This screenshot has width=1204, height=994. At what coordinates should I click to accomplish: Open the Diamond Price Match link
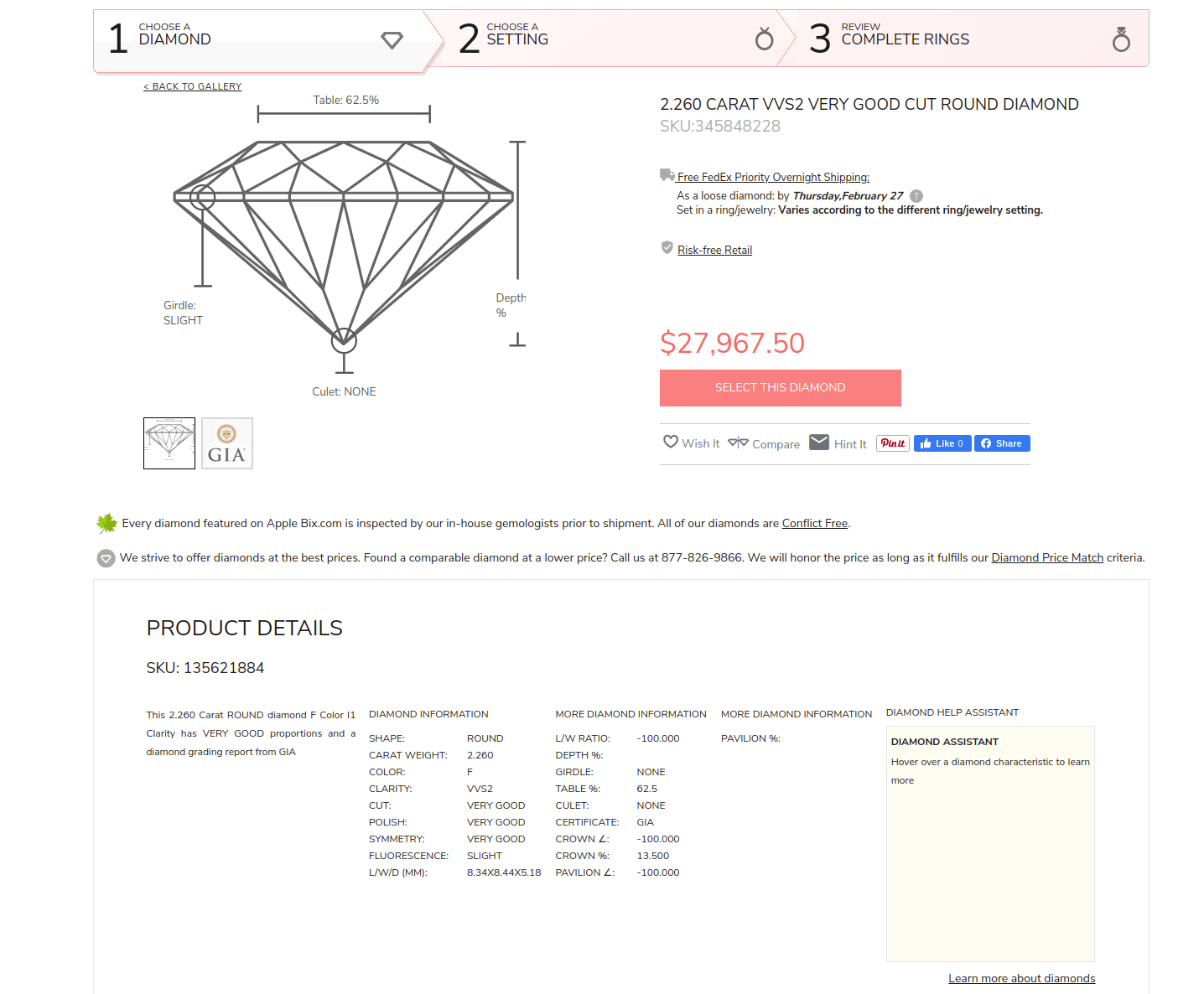point(1047,557)
